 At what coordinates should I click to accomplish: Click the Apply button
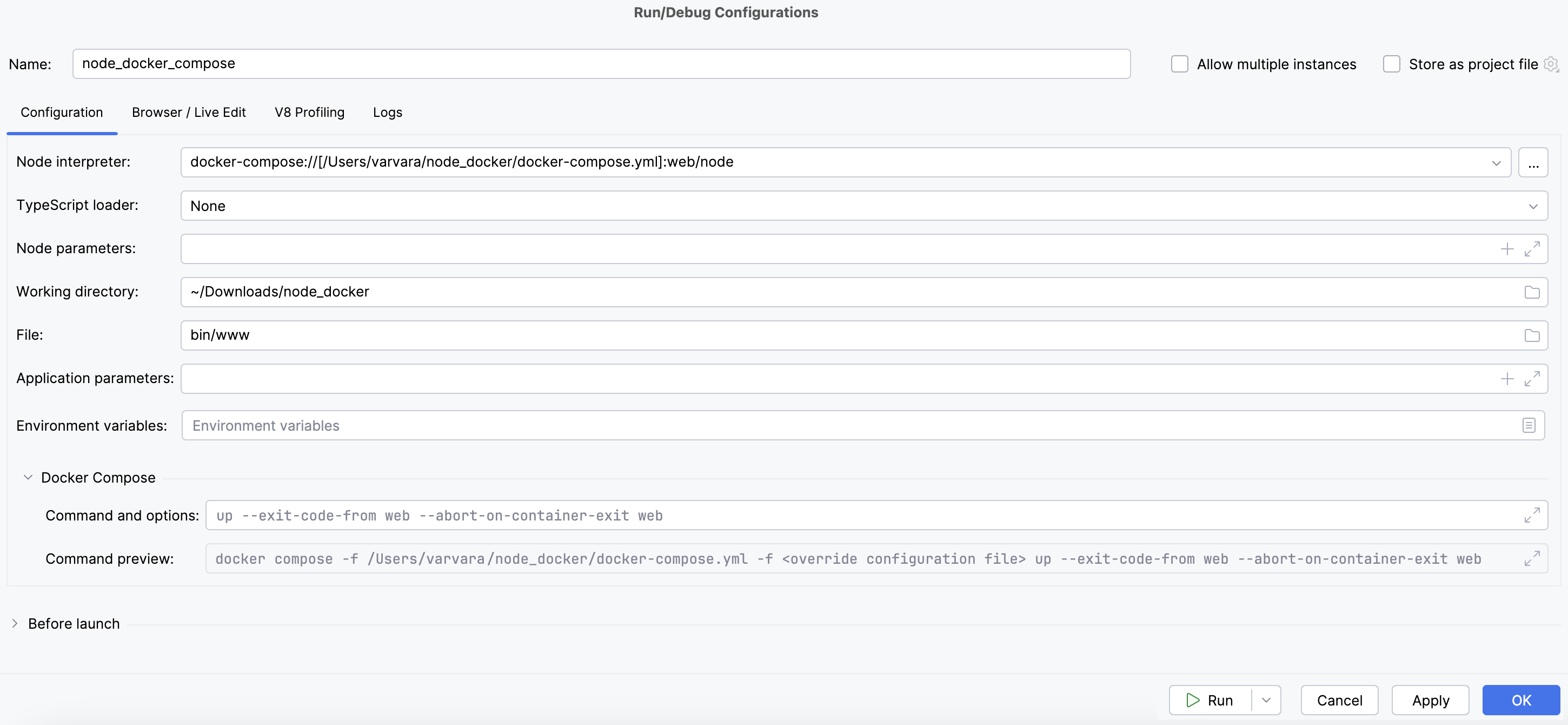tap(1431, 700)
